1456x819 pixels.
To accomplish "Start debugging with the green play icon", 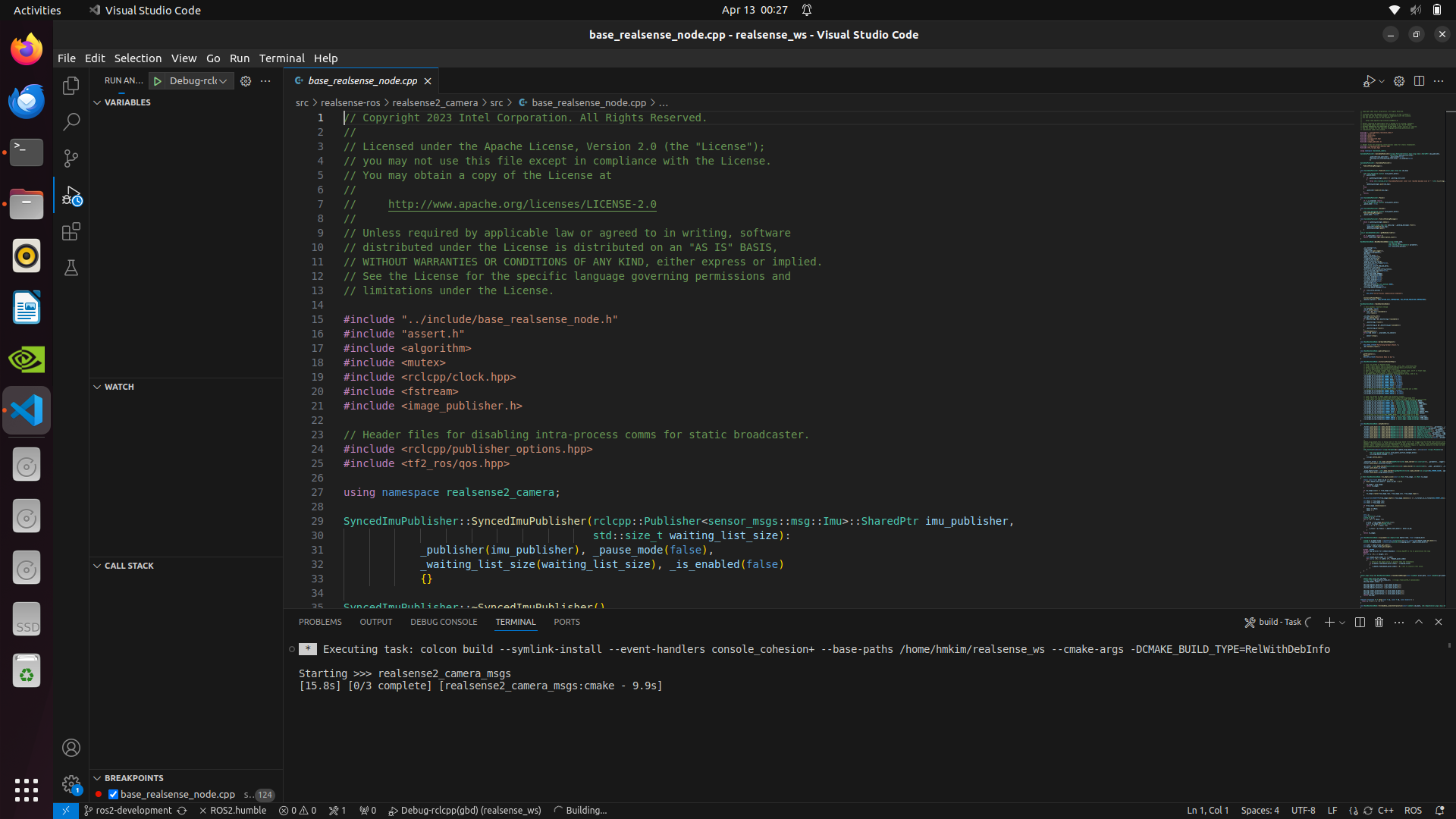I will [158, 81].
